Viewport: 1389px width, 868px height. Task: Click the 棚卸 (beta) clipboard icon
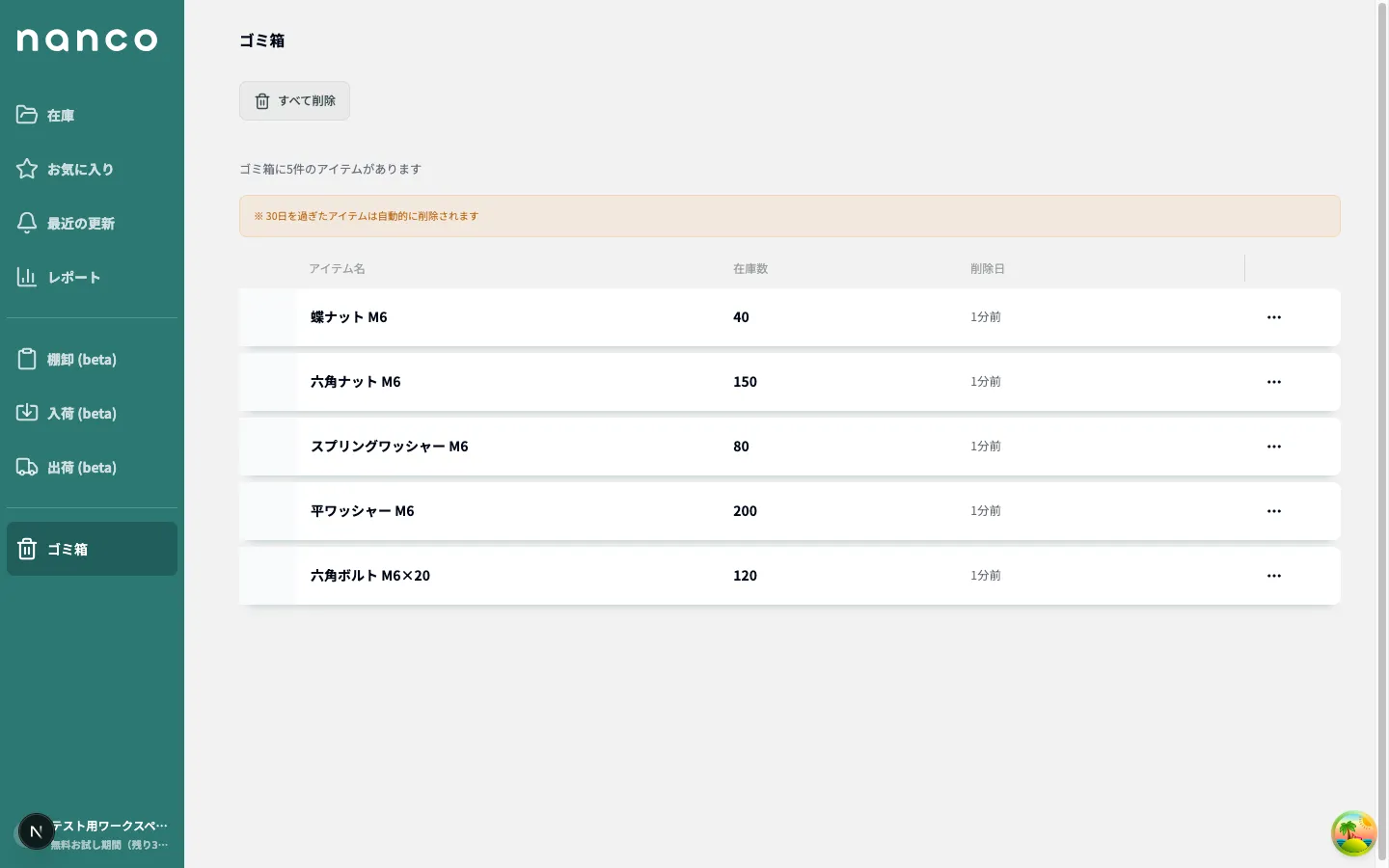(27, 359)
